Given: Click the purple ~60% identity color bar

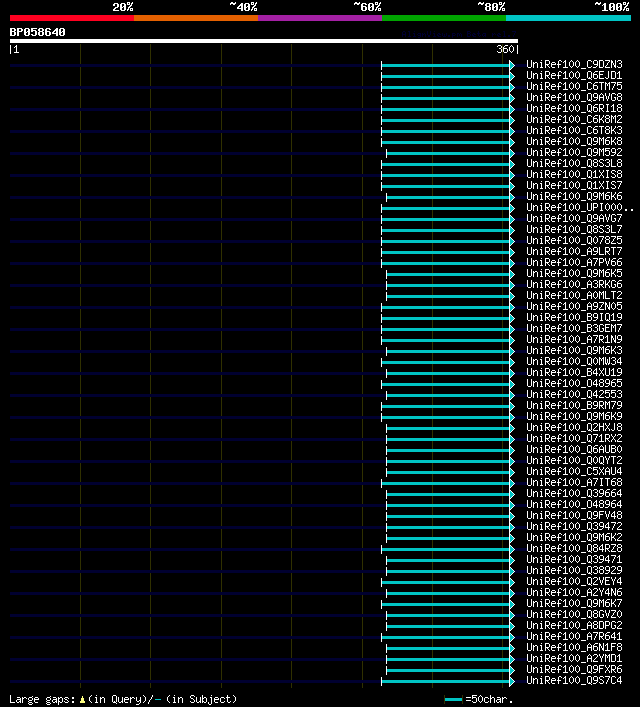Looking at the screenshot, I should click(320, 18).
